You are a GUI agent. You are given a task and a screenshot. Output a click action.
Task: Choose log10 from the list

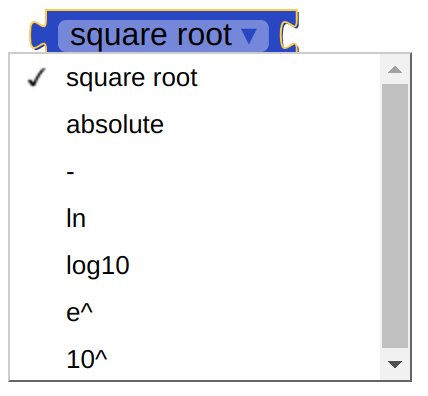[195, 266]
